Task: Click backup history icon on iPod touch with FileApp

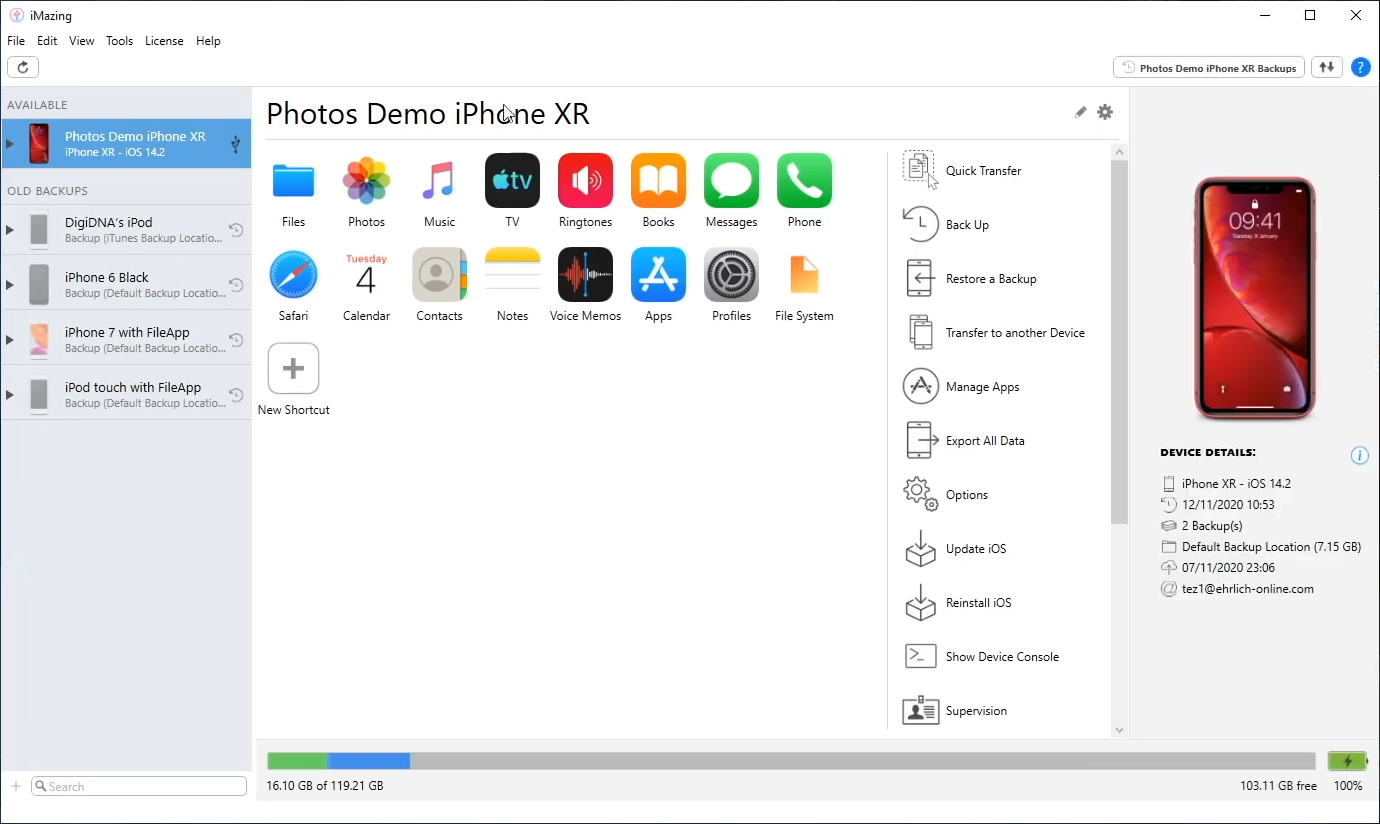Action: (x=236, y=395)
